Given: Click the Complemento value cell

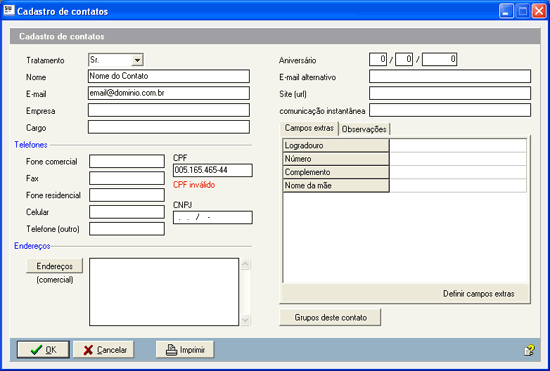Looking at the screenshot, I should click(x=458, y=172).
